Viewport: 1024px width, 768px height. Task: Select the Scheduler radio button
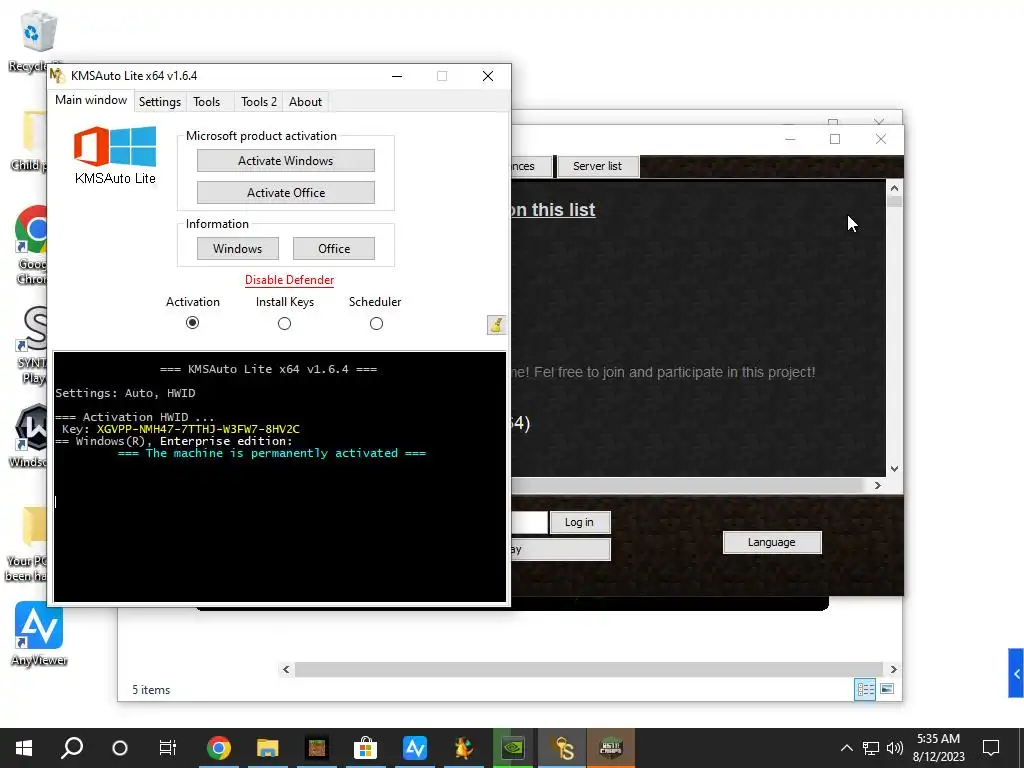point(376,323)
